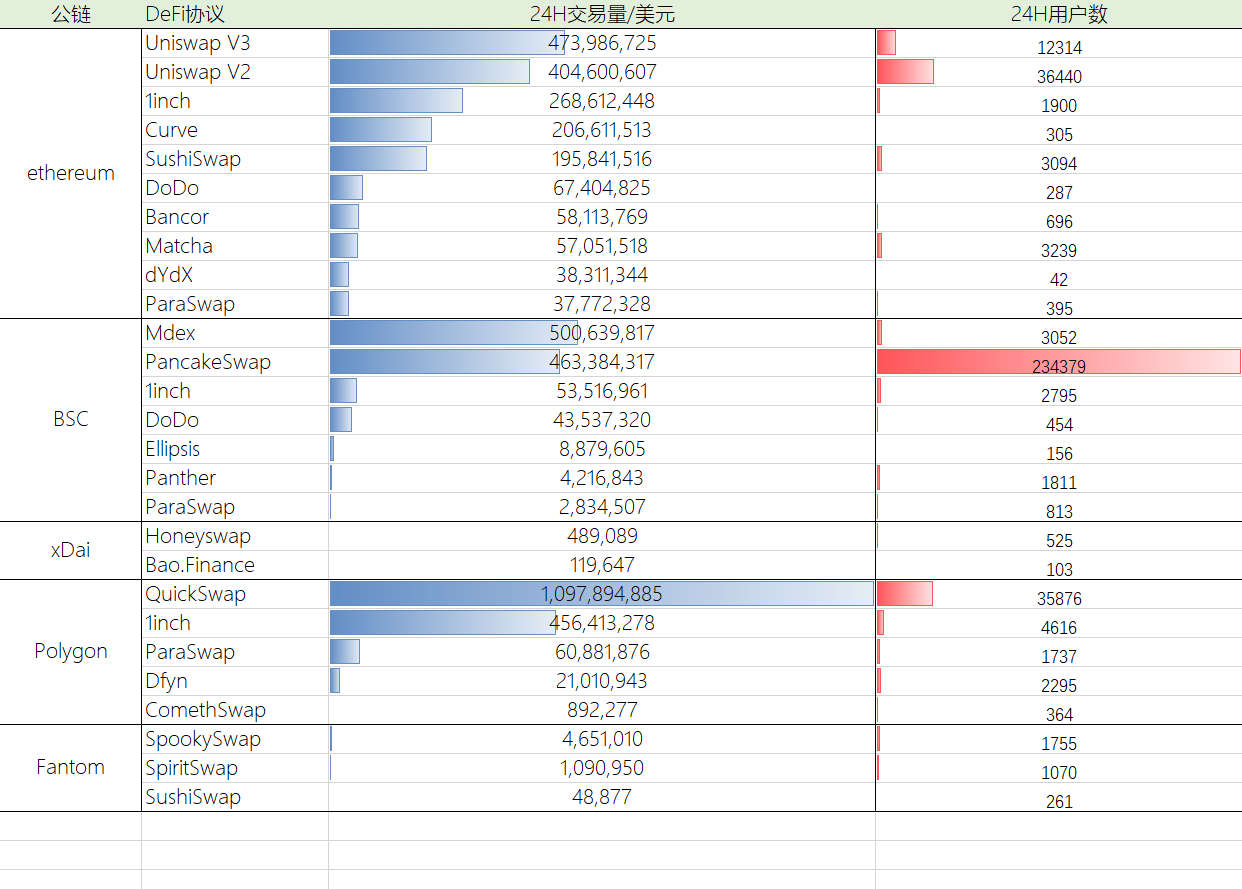Click the volume value 38,311,344
This screenshot has height=889, width=1242.
(x=602, y=275)
